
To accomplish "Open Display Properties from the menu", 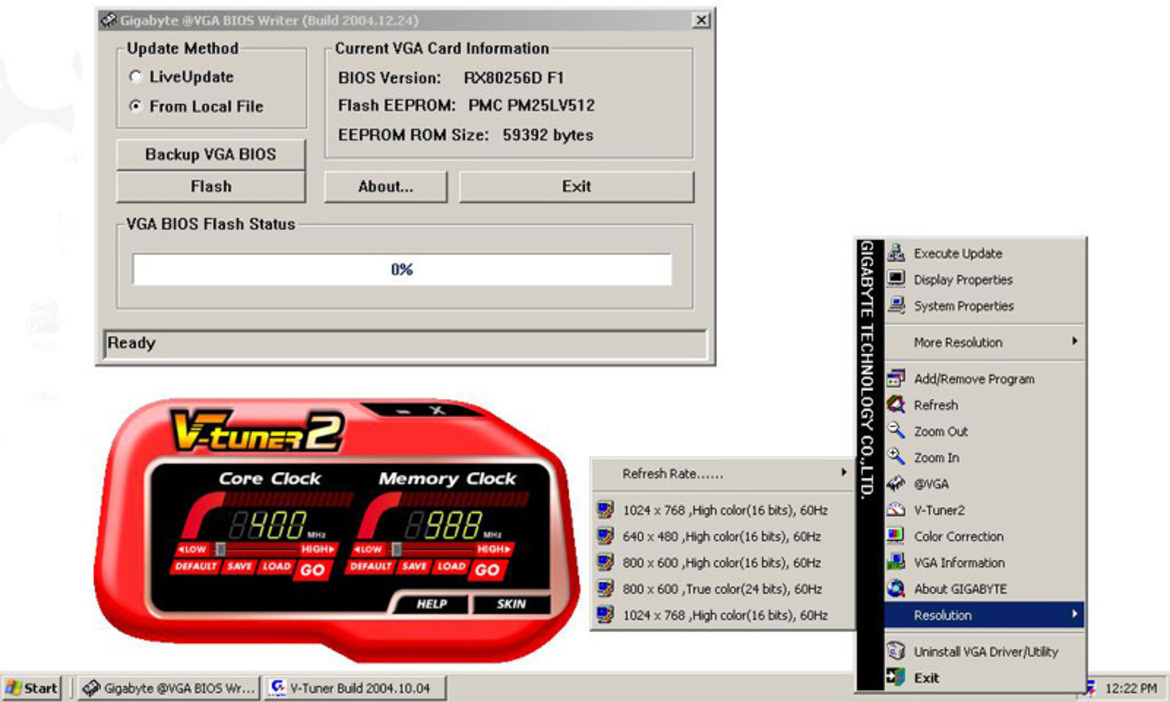I will (983, 279).
